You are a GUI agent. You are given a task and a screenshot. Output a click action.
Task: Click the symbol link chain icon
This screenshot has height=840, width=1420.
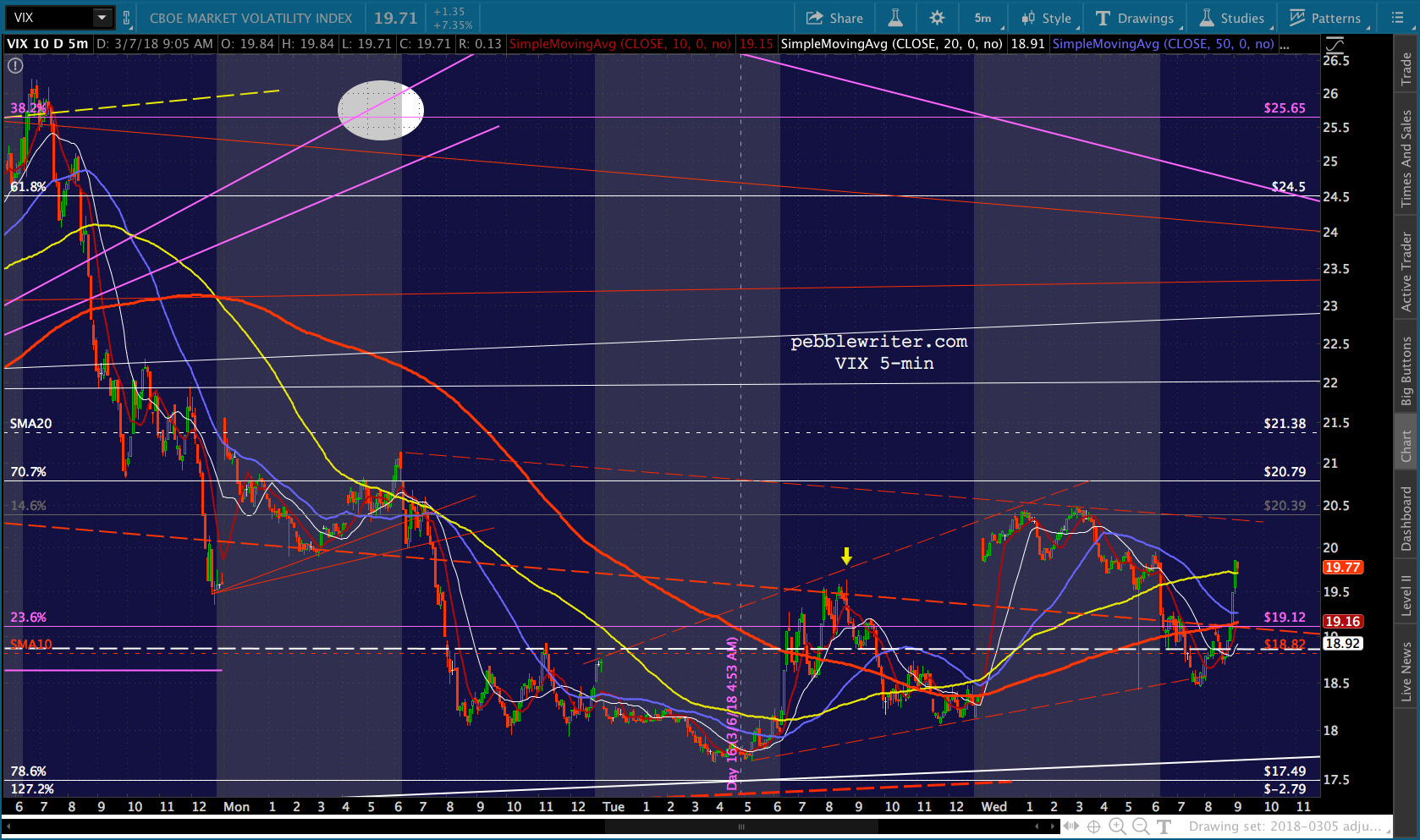click(127, 18)
